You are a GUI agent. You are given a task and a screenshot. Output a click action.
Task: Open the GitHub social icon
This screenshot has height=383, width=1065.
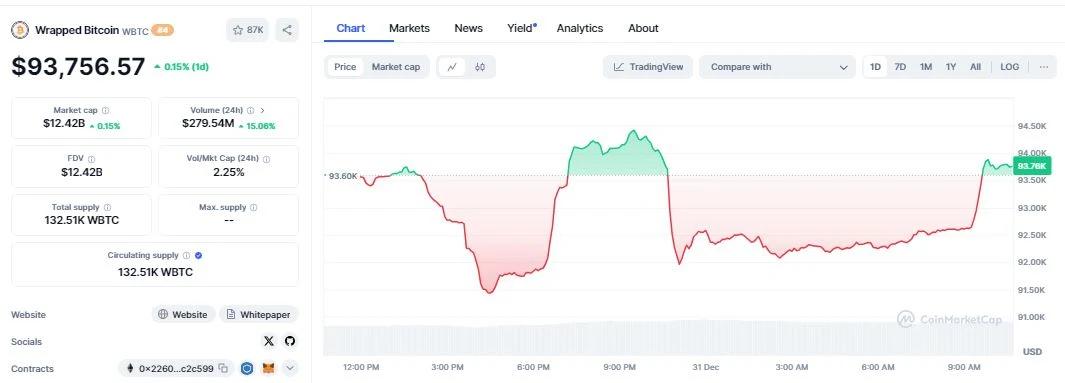[290, 342]
